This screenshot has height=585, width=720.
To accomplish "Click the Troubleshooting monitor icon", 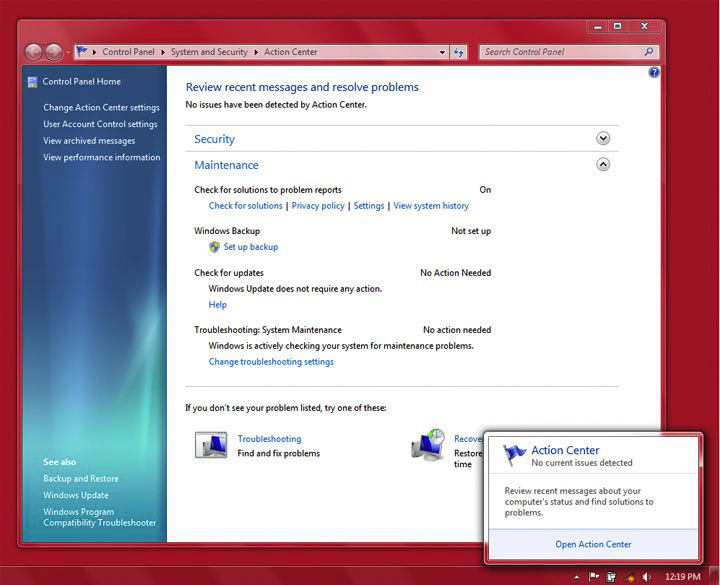I will click(210, 445).
